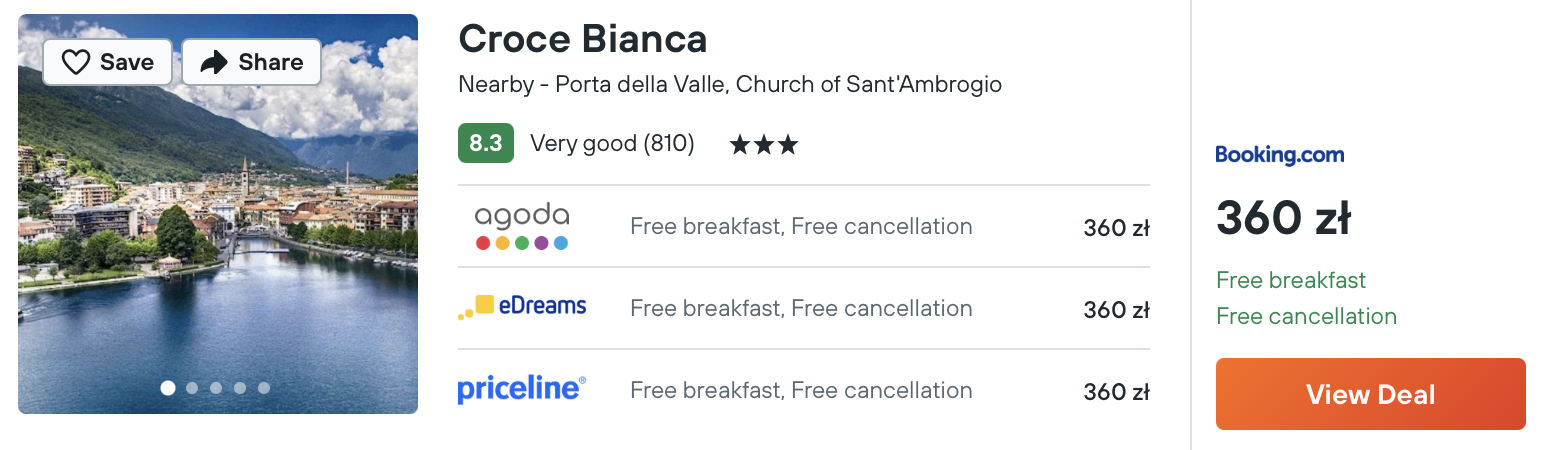Viewport: 1548px width, 450px height.
Task: Click the Share arrow icon
Action: click(x=214, y=62)
